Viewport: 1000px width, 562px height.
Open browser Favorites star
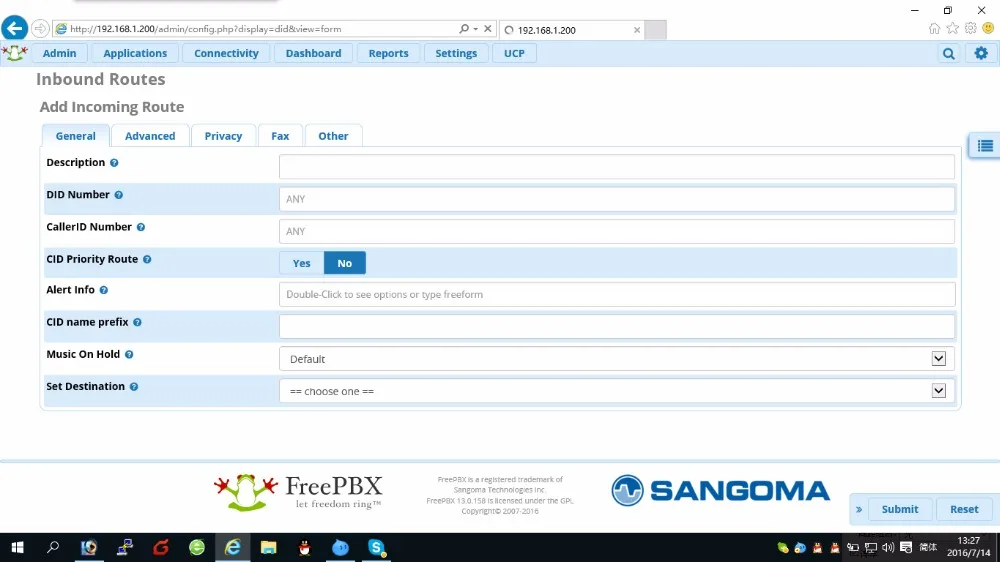(x=953, y=28)
